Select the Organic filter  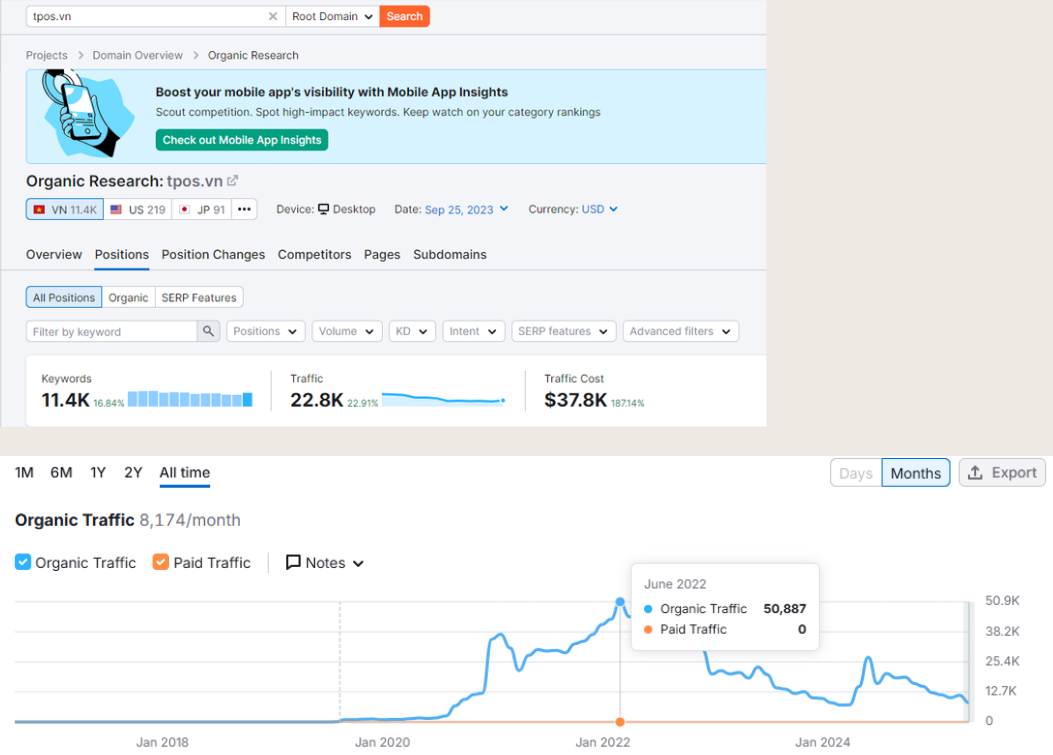[x=128, y=298]
